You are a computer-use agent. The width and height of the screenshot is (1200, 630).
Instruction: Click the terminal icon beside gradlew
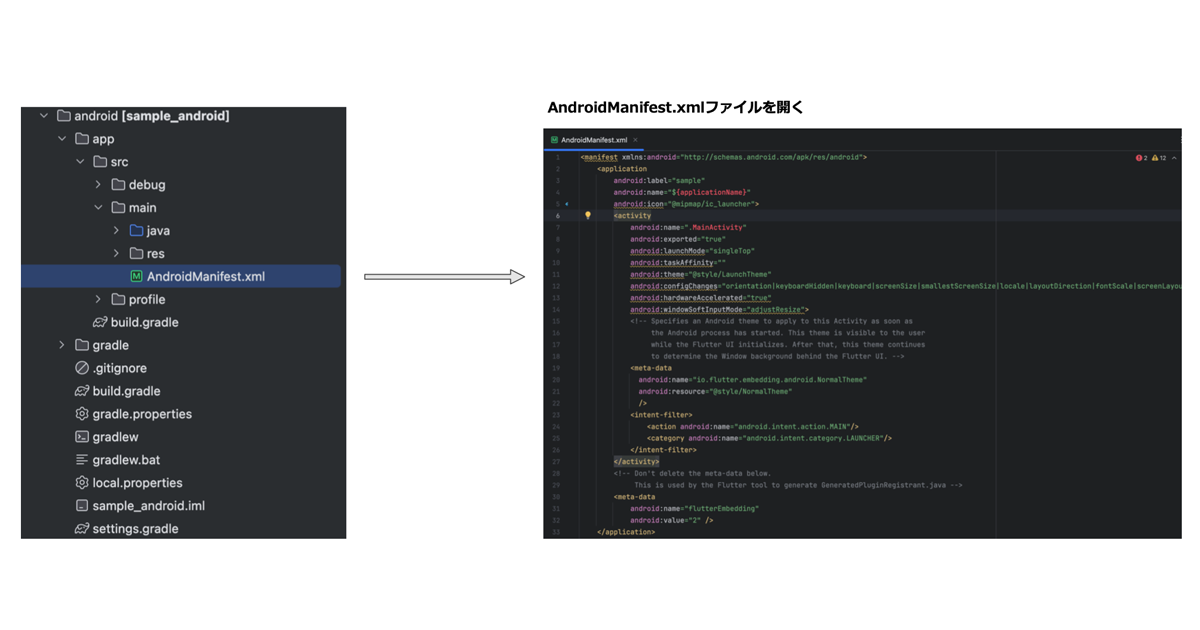click(x=81, y=437)
